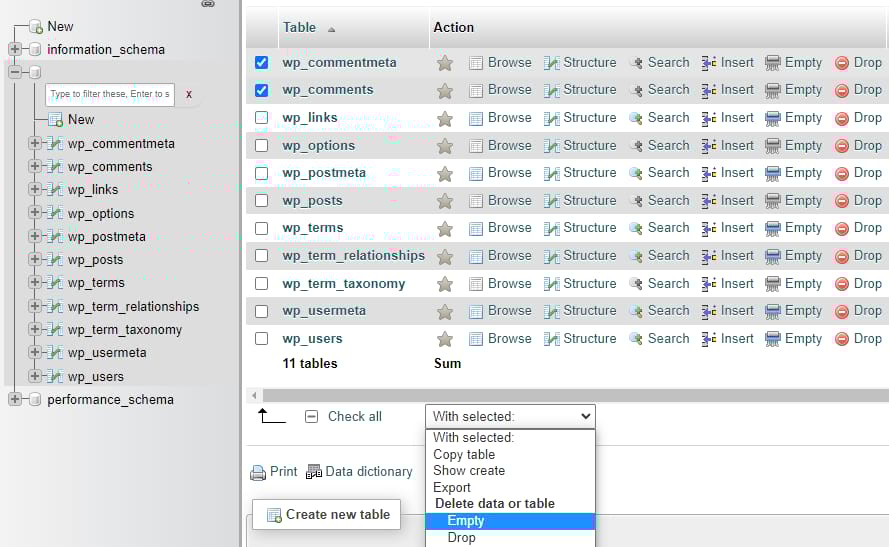Expand the wp_posts table in sidebar

(x=35, y=259)
